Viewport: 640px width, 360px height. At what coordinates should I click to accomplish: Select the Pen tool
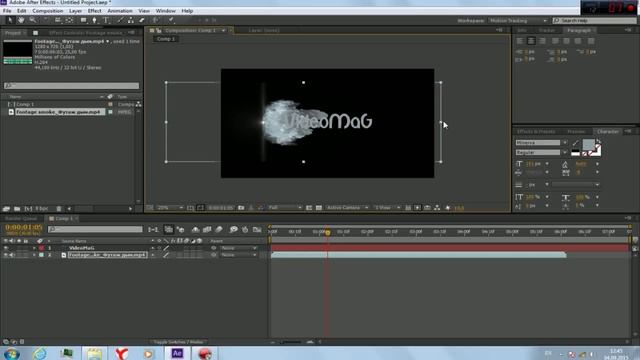(94, 20)
